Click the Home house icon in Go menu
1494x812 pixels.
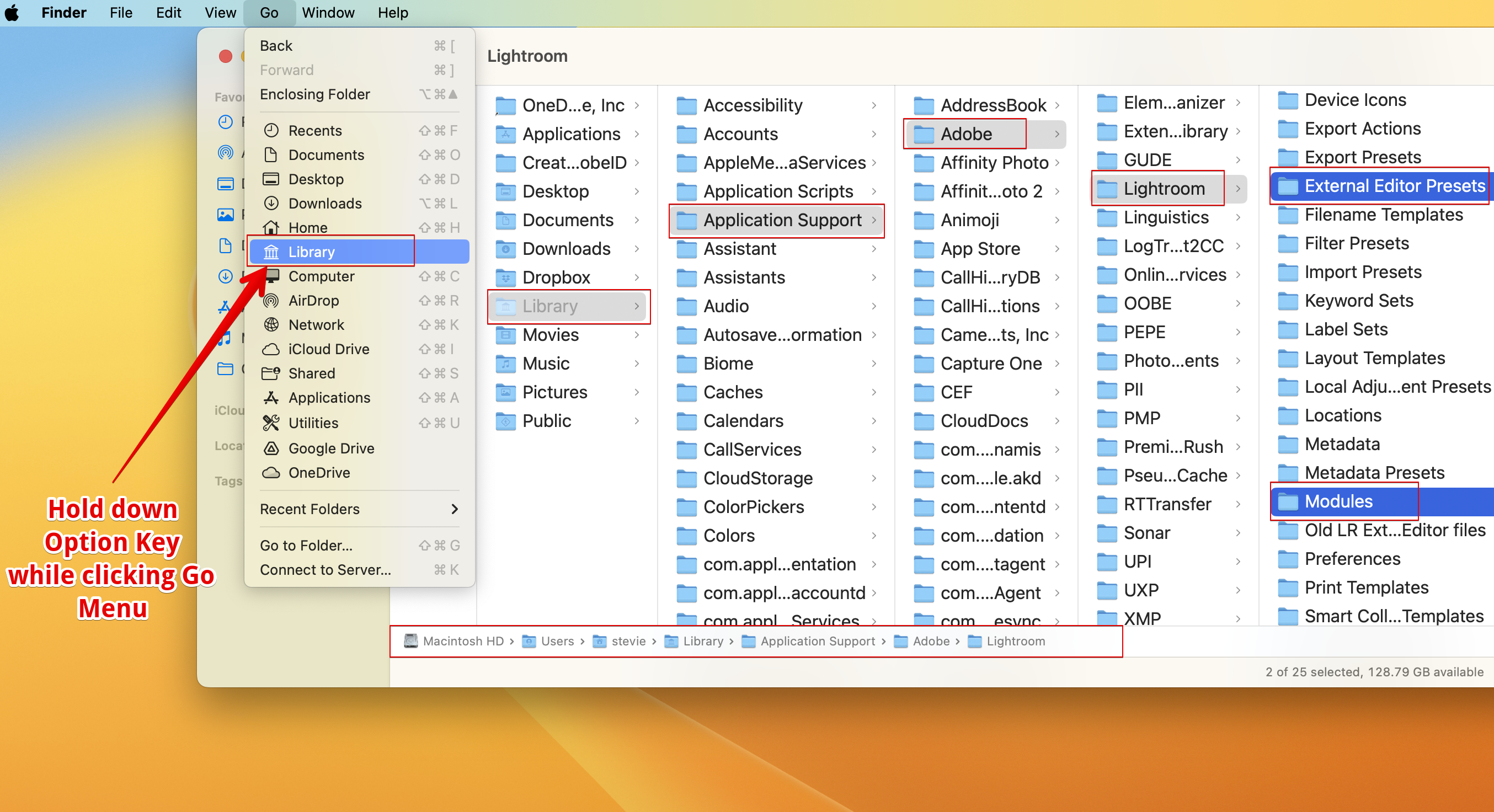271,227
